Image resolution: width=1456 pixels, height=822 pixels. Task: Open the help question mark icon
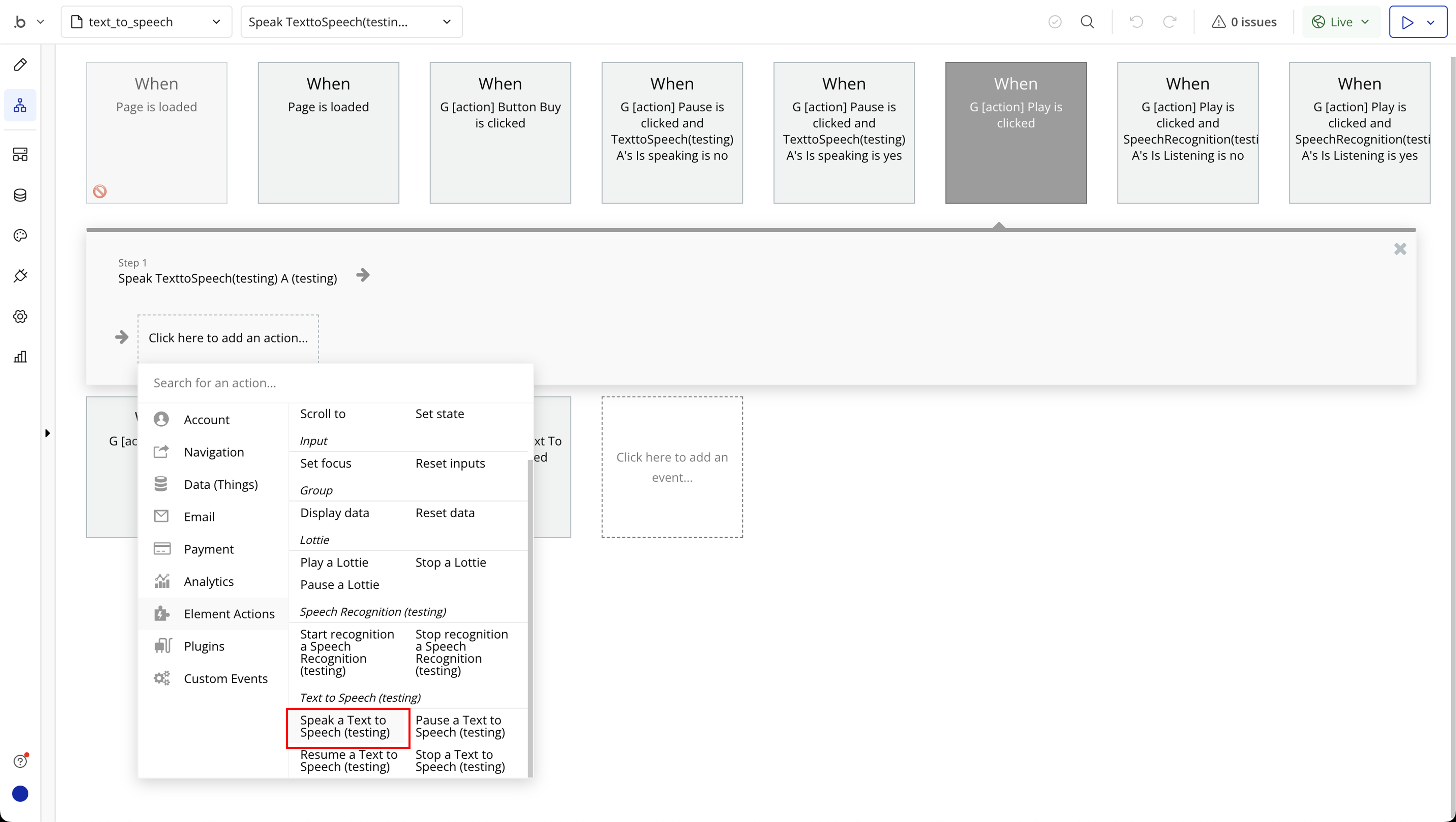pyautogui.click(x=20, y=761)
